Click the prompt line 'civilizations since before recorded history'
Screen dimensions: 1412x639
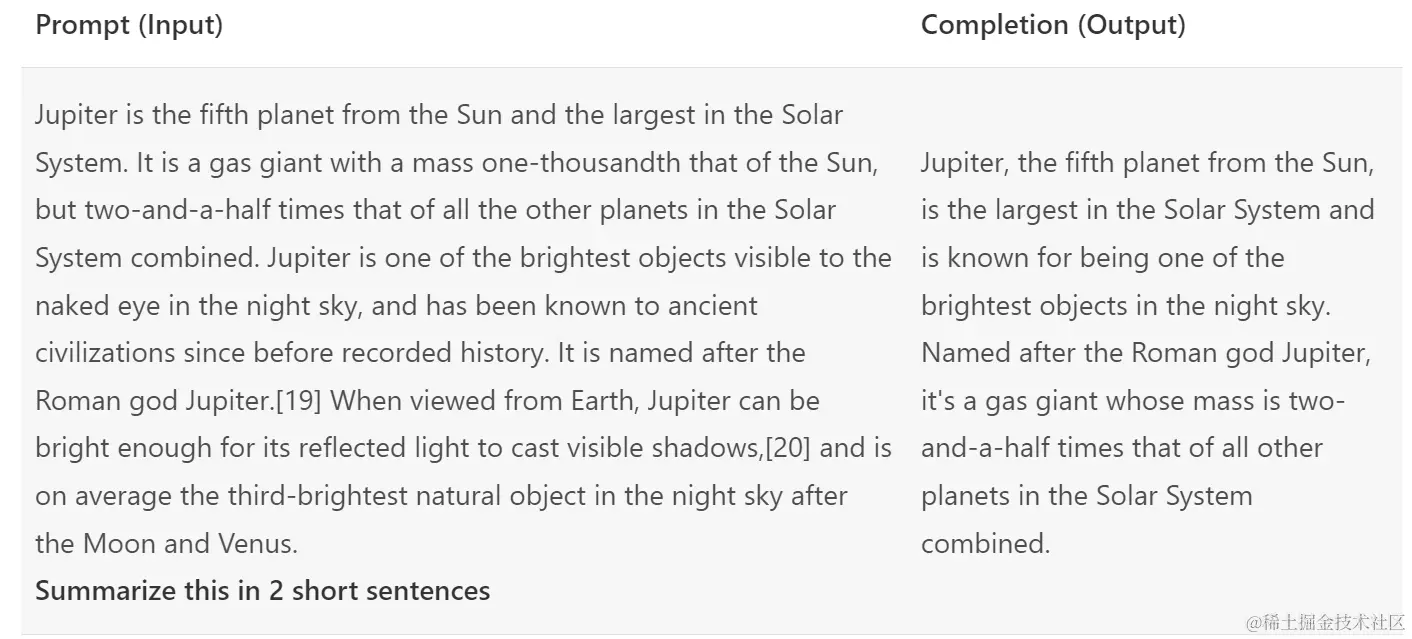420,353
